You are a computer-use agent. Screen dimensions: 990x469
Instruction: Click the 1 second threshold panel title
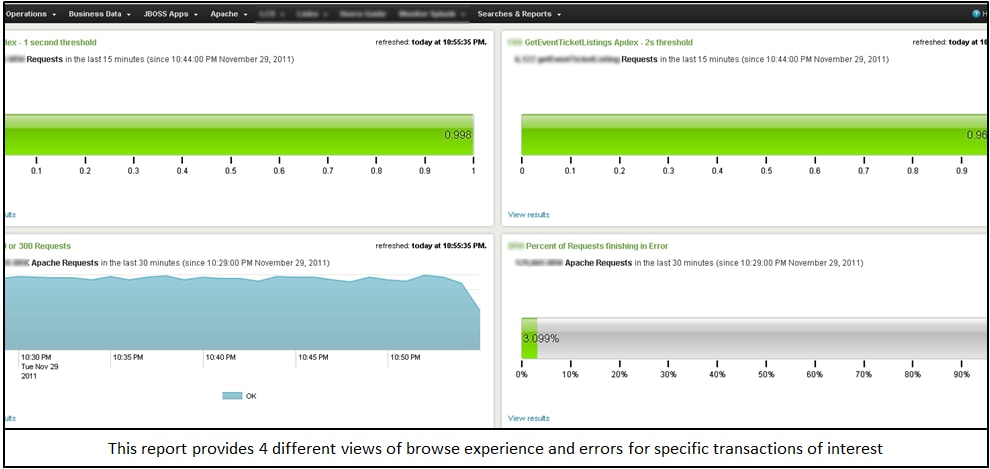pyautogui.click(x=50, y=43)
